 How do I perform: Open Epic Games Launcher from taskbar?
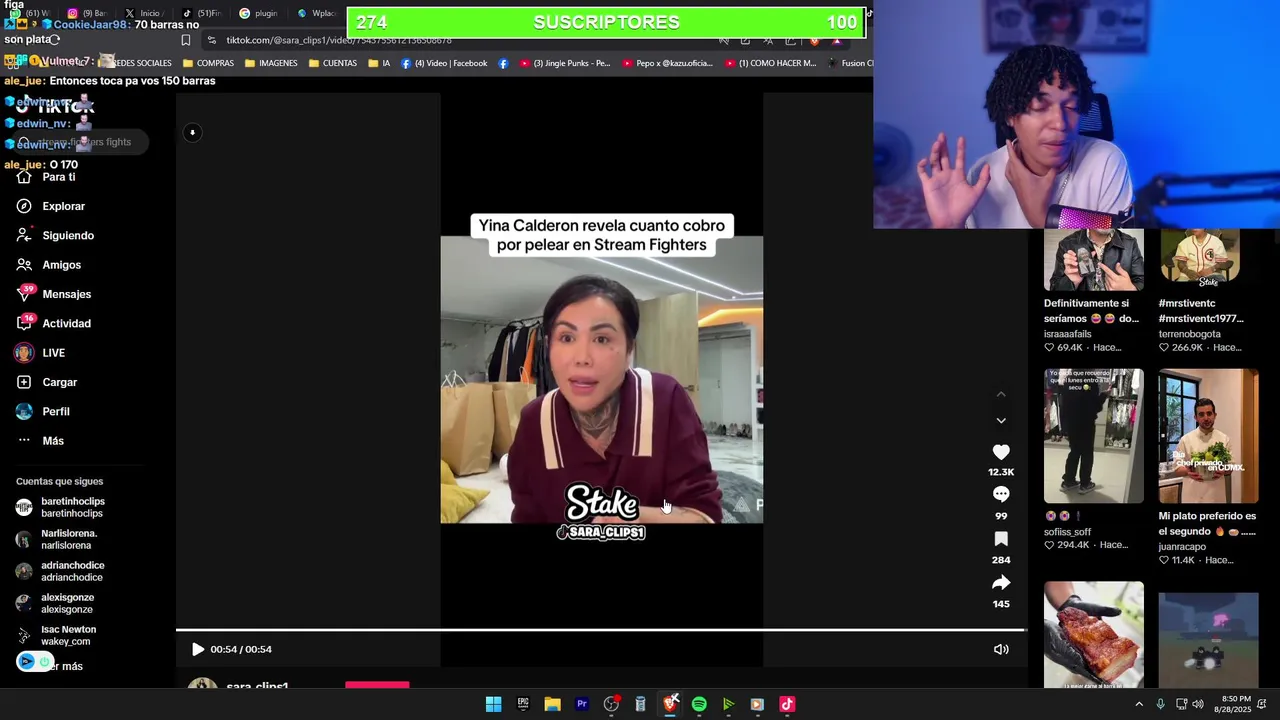pos(523,704)
